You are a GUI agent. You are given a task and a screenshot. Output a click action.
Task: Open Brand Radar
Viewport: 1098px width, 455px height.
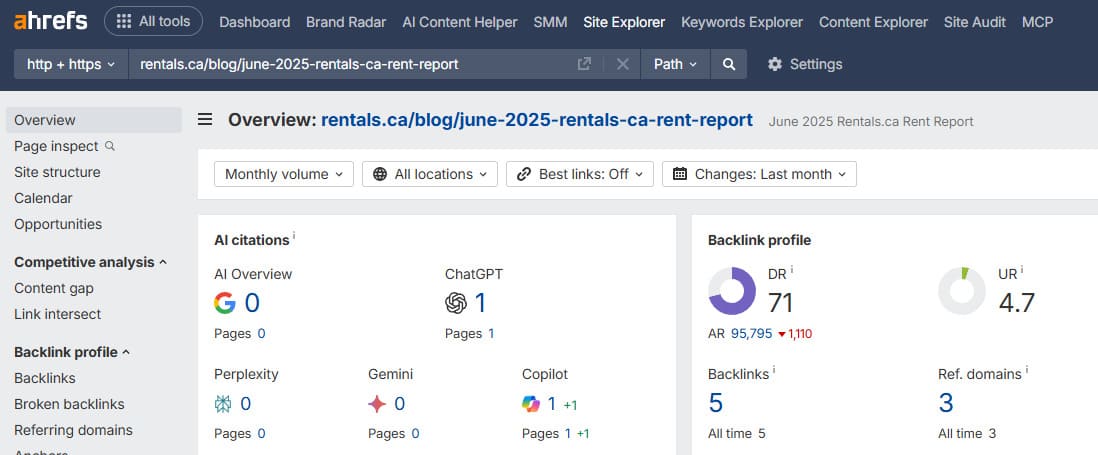[x=346, y=22]
